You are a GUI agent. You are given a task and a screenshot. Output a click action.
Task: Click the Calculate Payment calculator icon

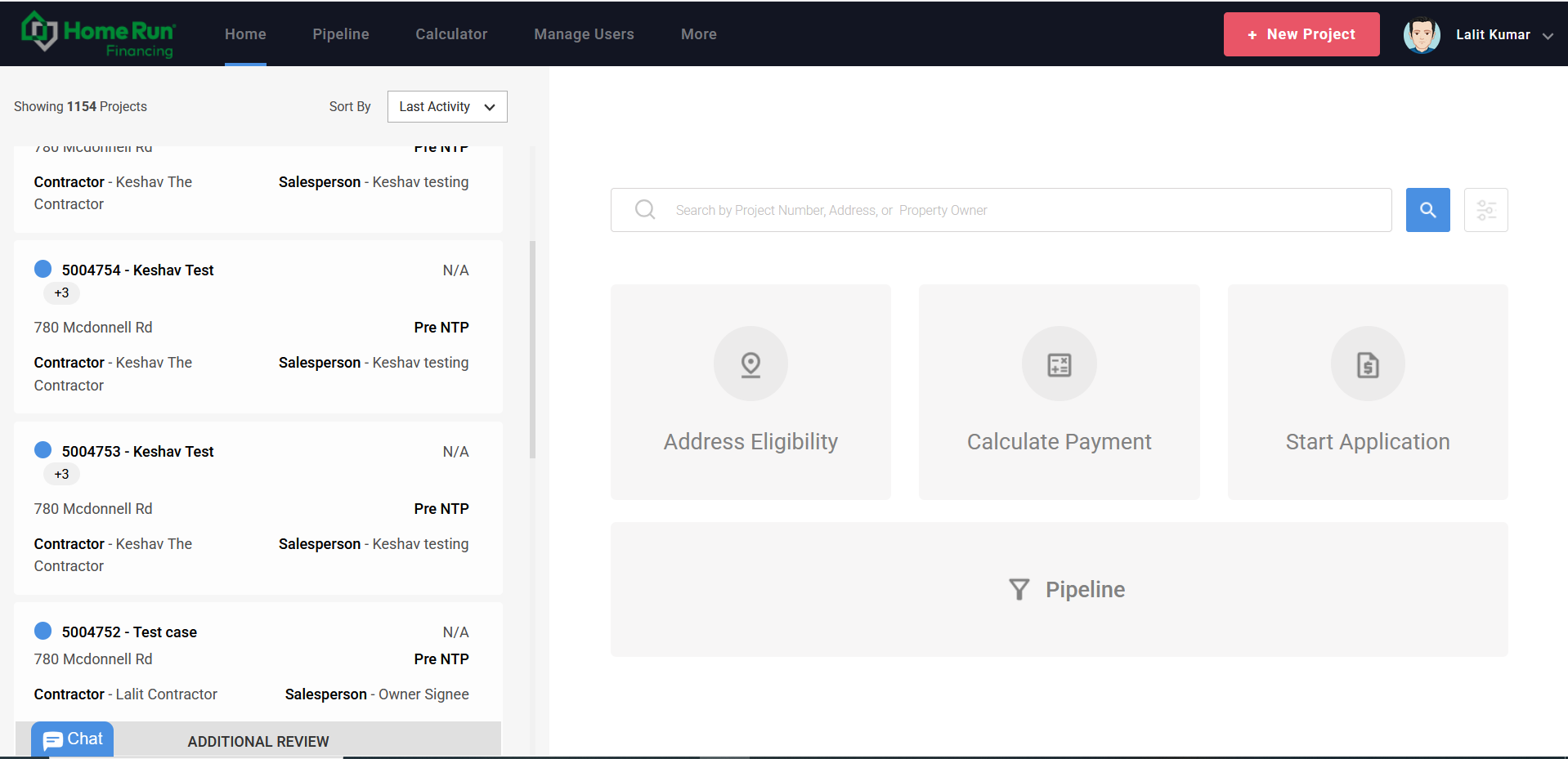[1058, 364]
